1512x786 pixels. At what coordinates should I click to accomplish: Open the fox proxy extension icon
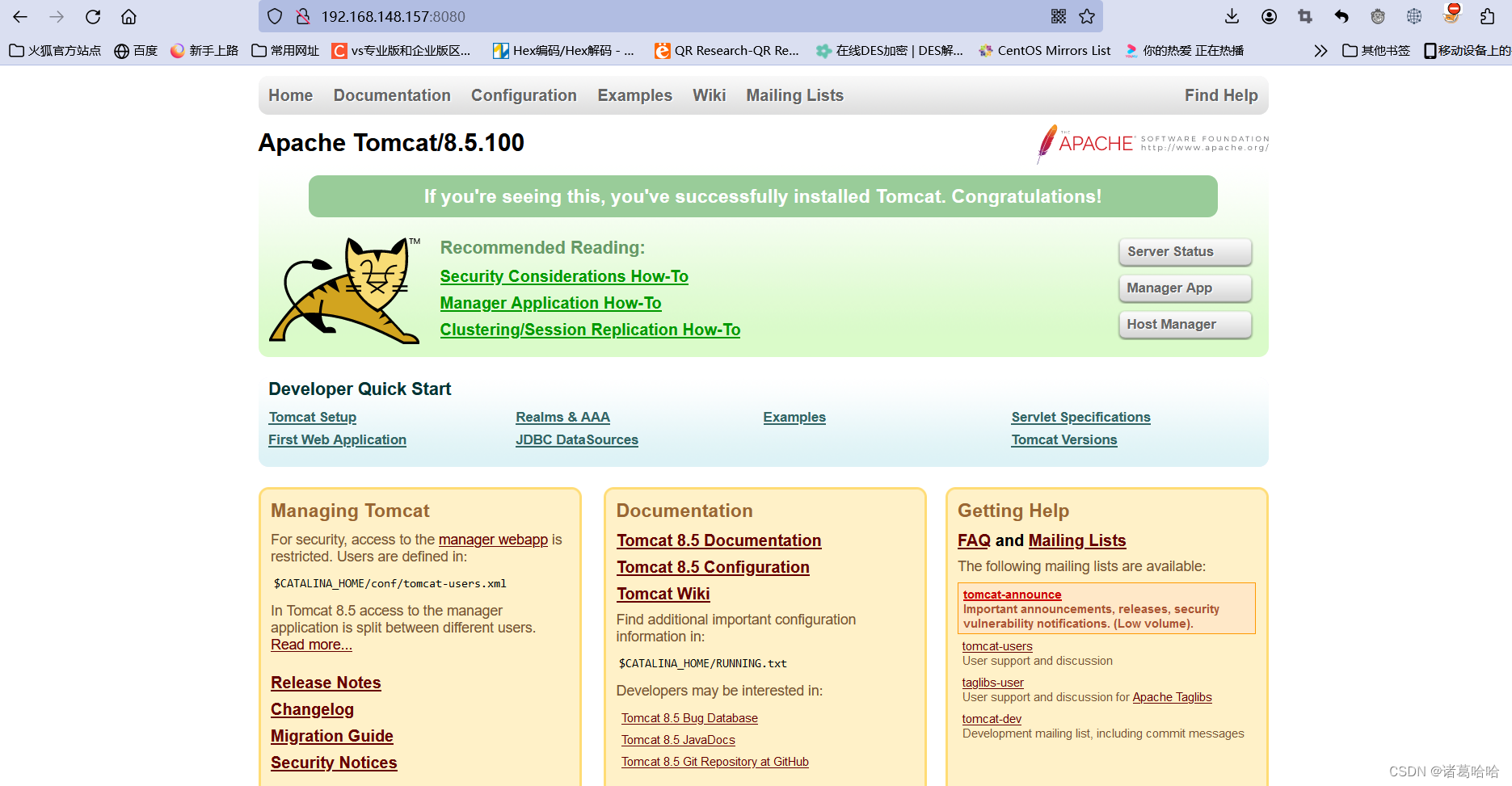[x=1452, y=14]
